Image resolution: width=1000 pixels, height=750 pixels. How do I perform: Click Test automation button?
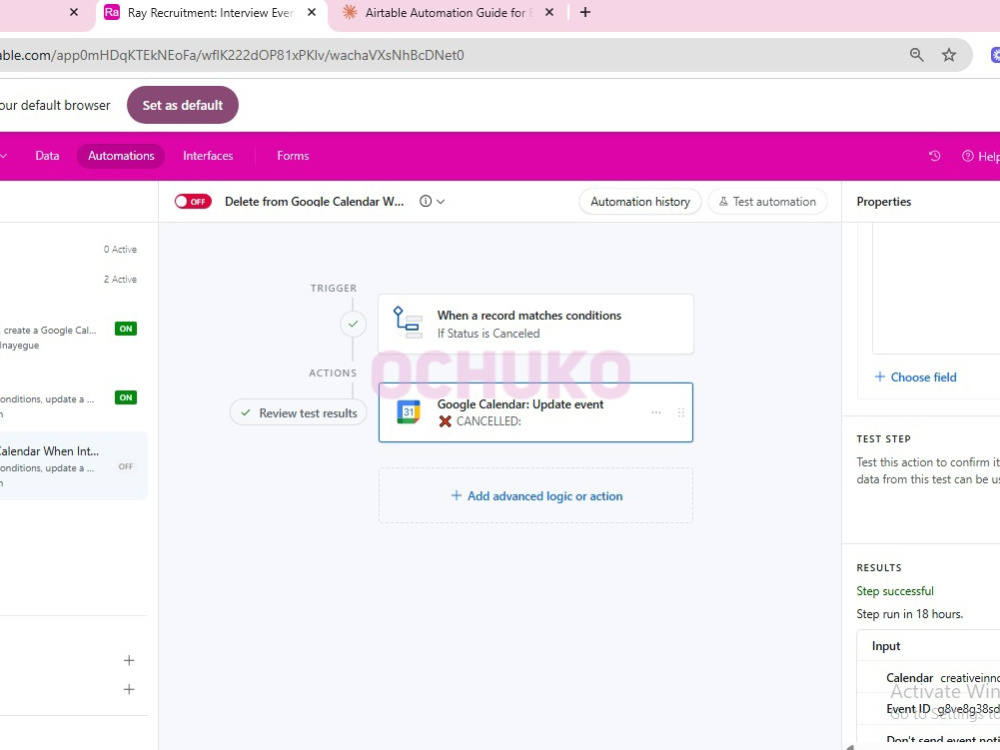[767, 202]
